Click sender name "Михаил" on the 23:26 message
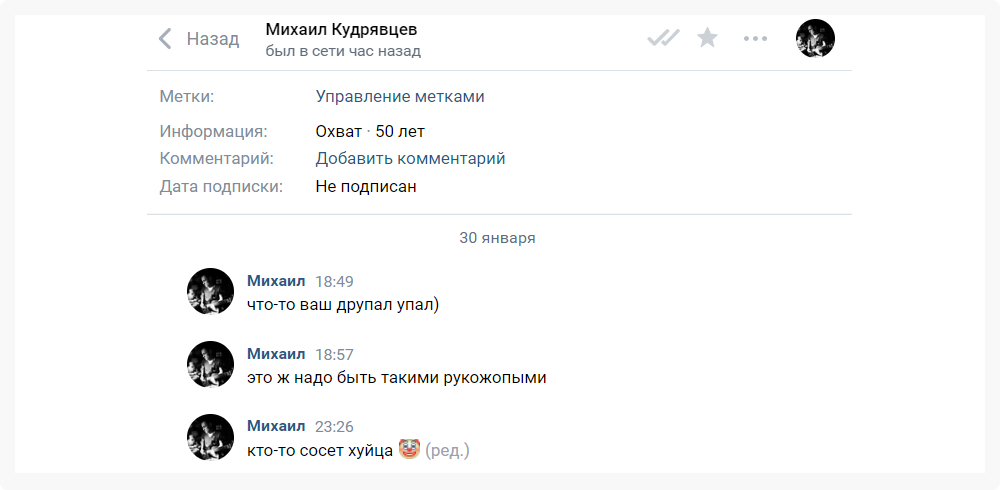 [x=276, y=427]
